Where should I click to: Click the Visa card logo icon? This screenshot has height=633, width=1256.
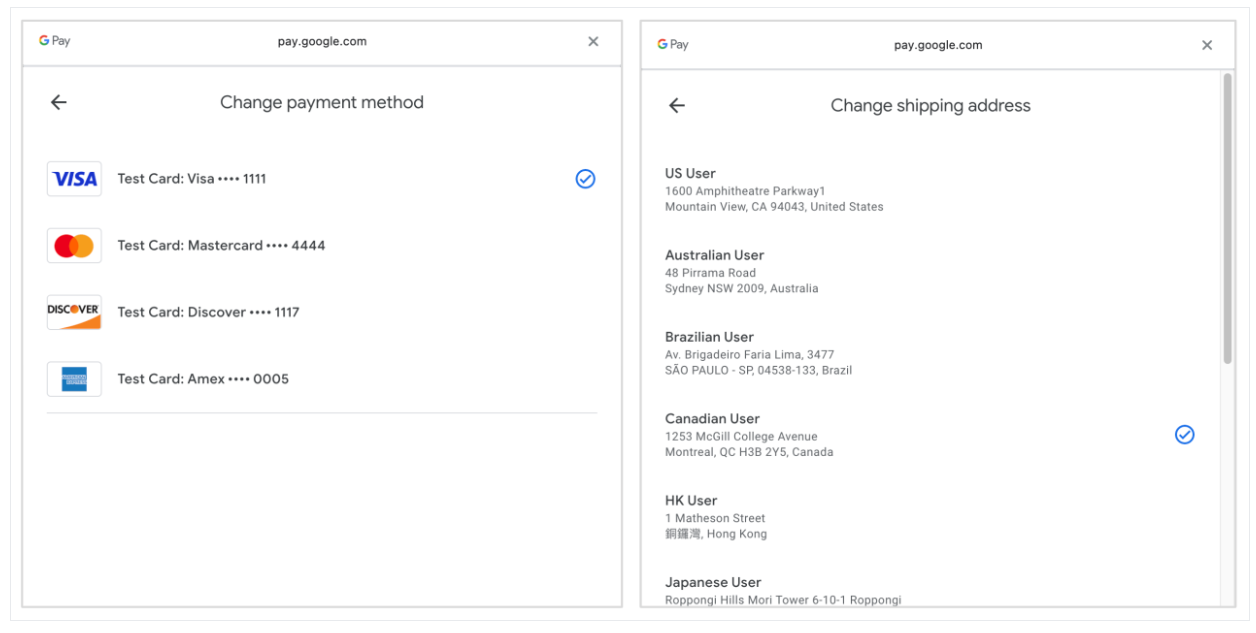[x=74, y=179]
